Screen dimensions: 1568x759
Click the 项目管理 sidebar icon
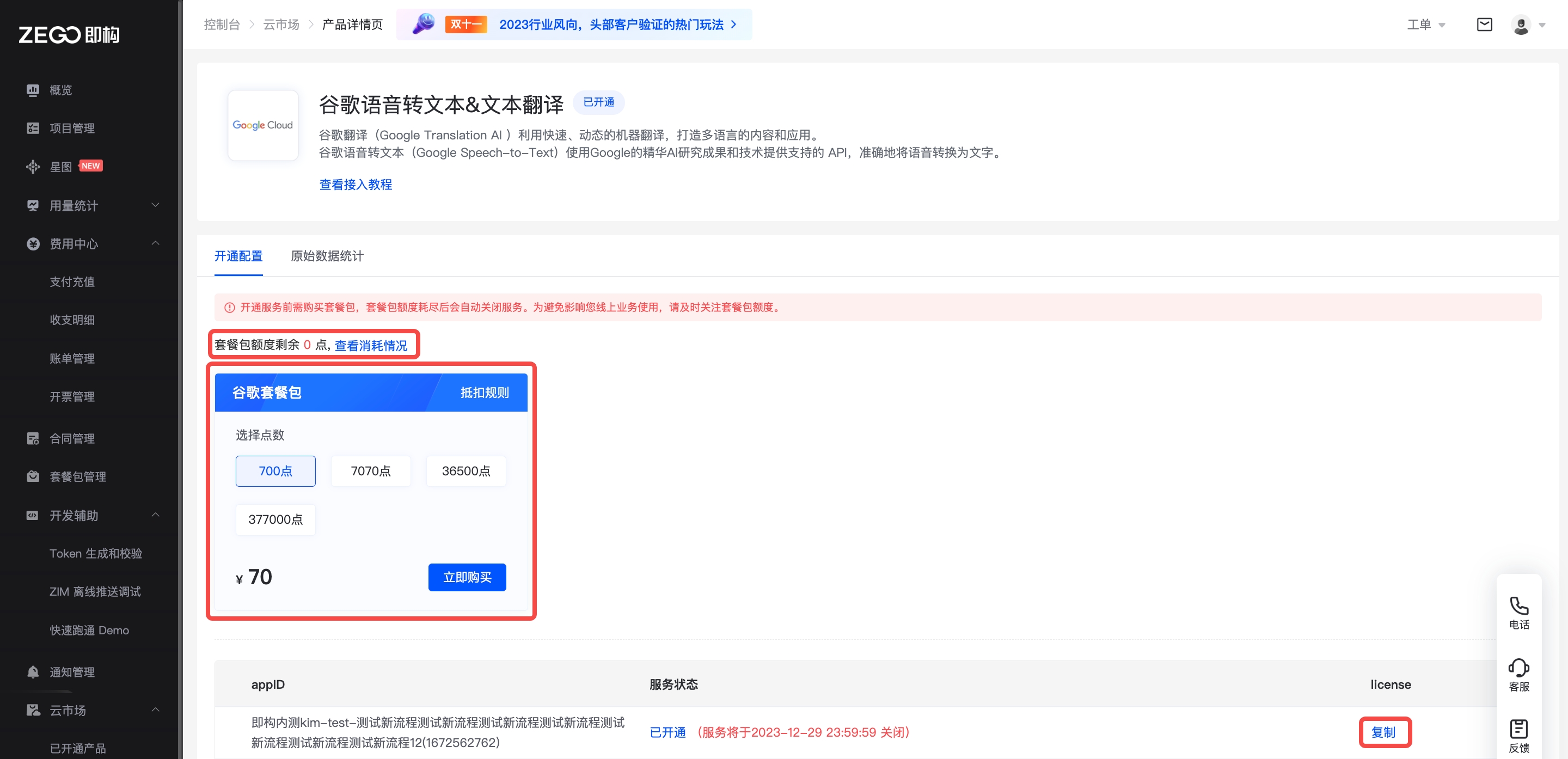(x=33, y=128)
